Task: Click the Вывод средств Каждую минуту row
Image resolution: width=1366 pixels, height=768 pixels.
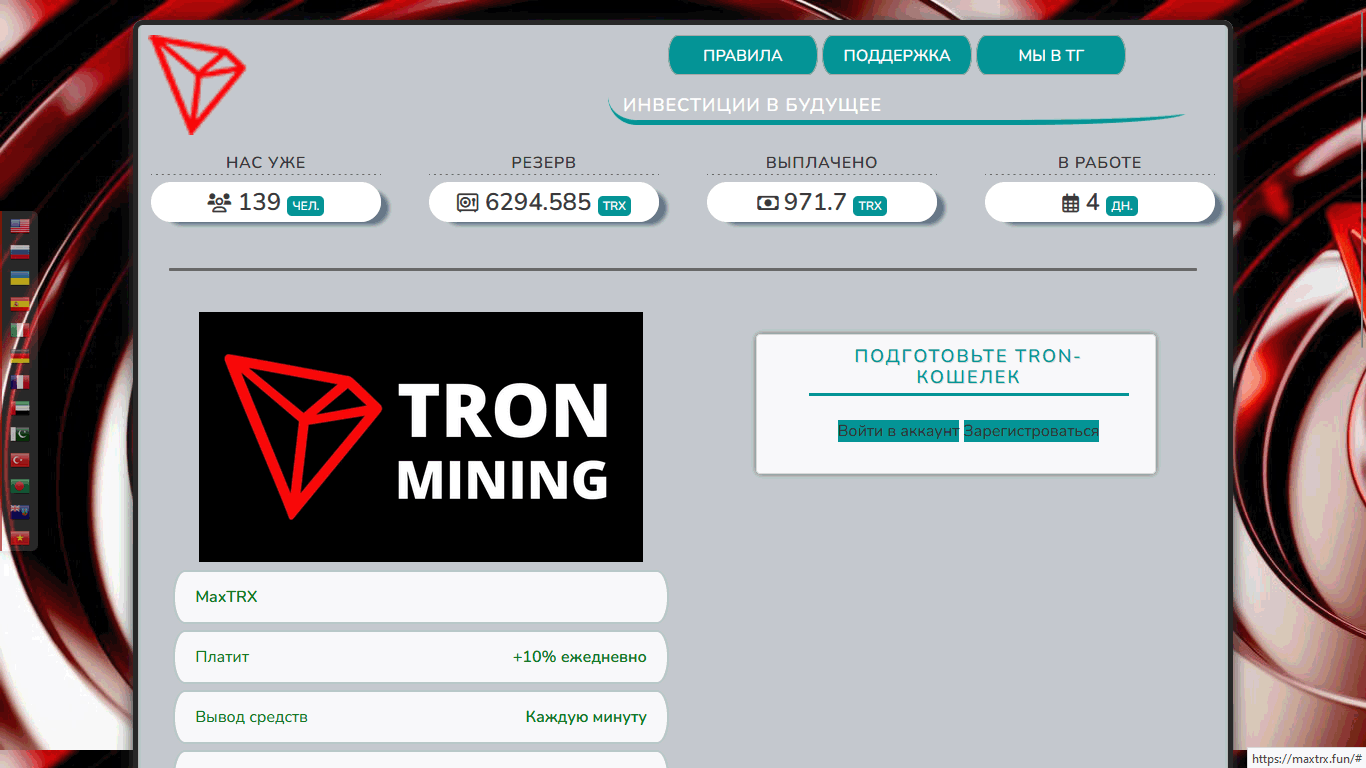Action: pyautogui.click(x=421, y=717)
